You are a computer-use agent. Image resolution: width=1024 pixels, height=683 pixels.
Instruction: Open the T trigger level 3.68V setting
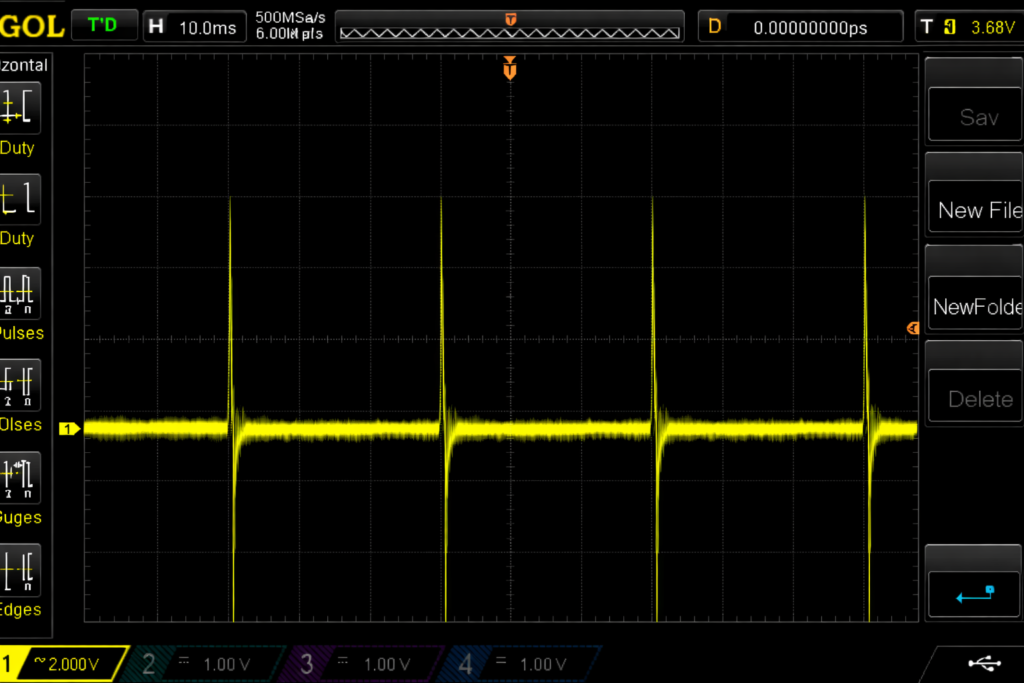coord(968,27)
